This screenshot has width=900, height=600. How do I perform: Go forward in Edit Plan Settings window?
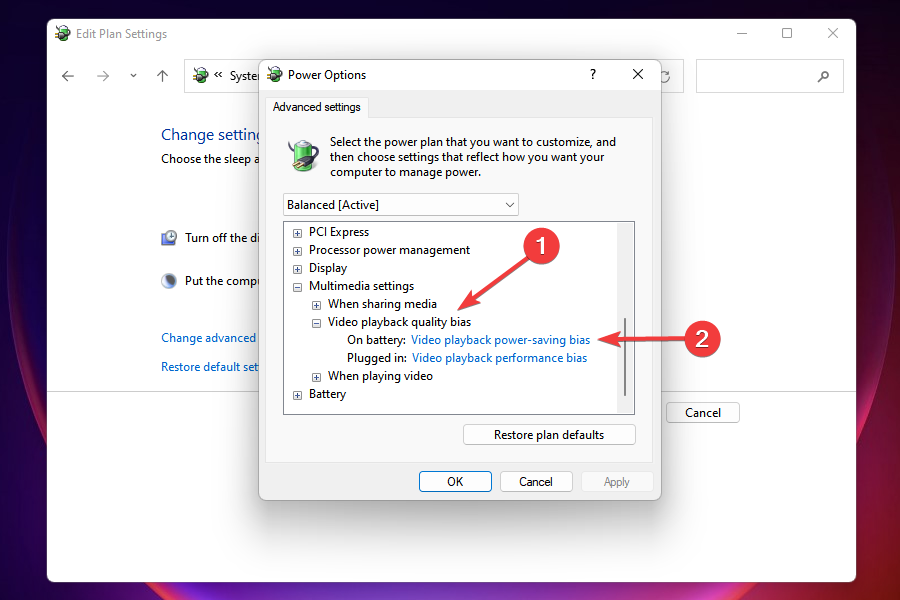(103, 76)
